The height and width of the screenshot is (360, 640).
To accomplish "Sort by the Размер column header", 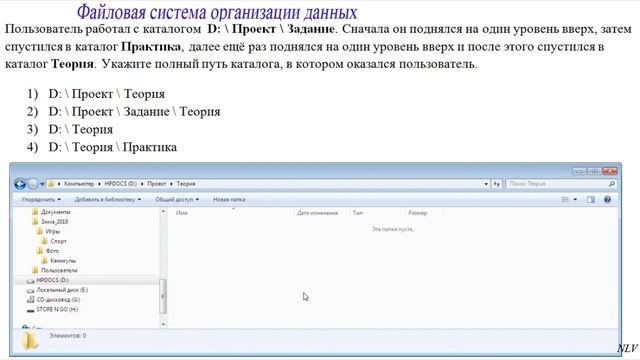I will point(418,213).
